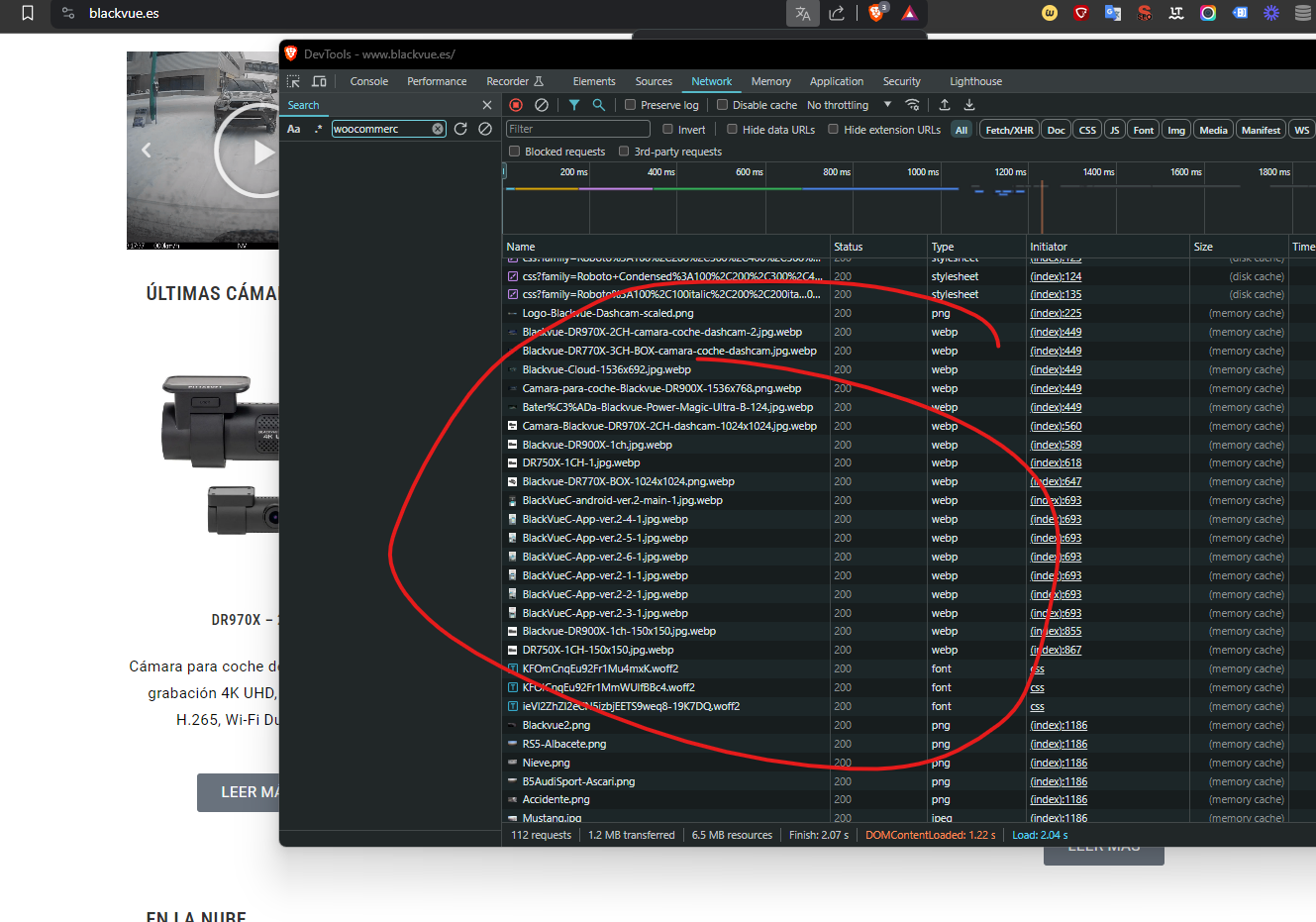Screen dimensions: 1316x922
Task: Open the Sources tab
Action: click(654, 81)
